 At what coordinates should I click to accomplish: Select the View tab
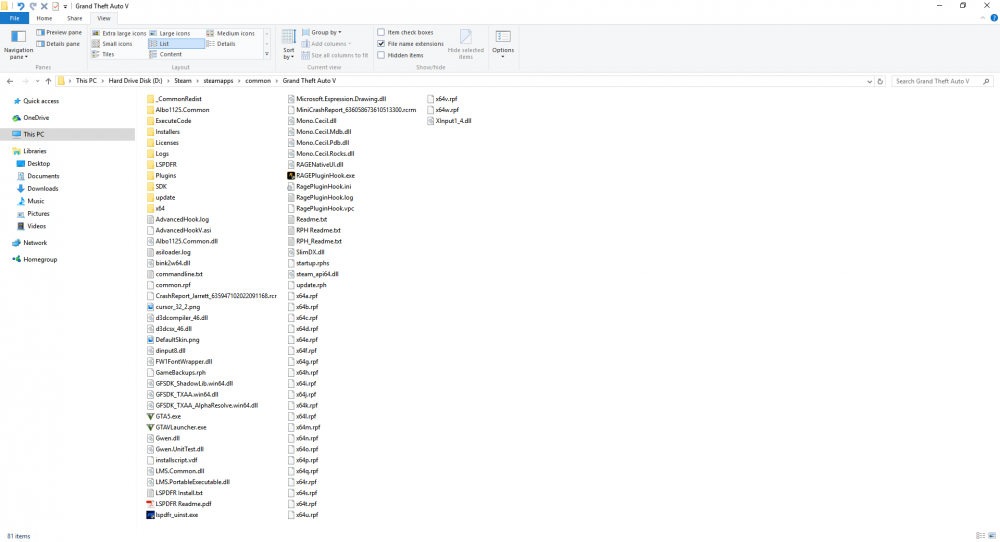[104, 18]
